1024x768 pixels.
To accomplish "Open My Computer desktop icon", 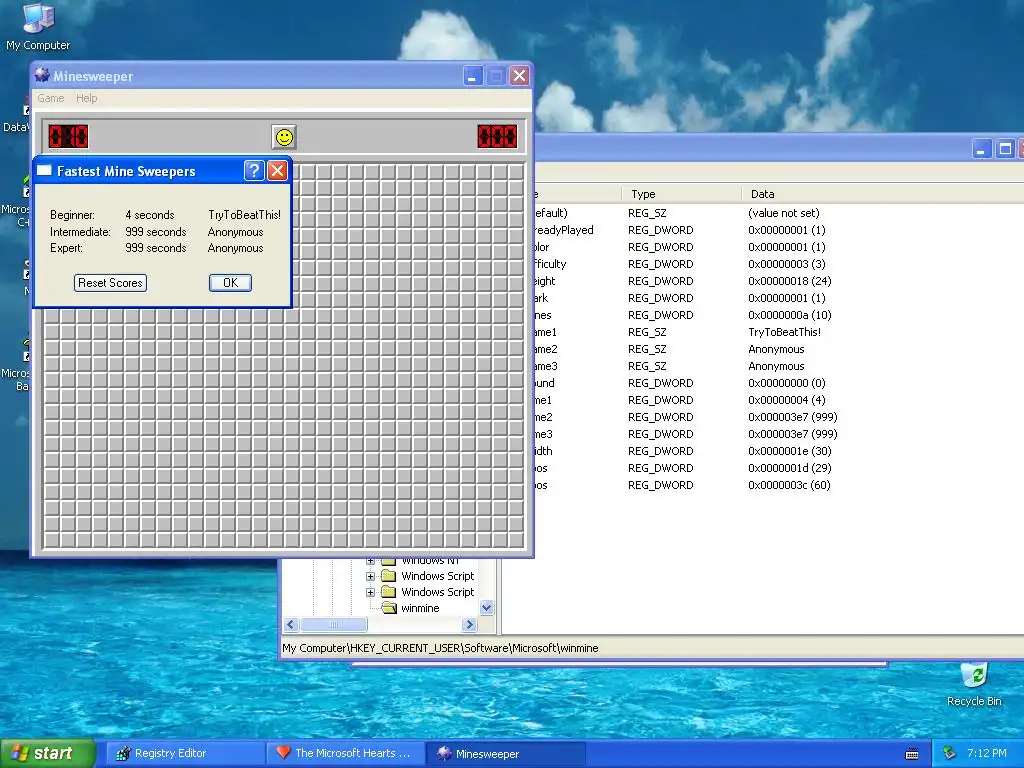I will point(38,26).
